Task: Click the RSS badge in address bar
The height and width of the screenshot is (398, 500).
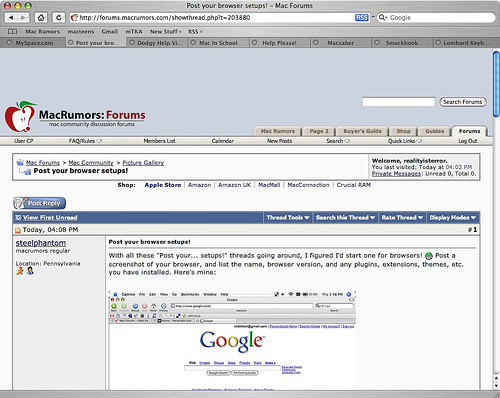Action: click(x=362, y=18)
